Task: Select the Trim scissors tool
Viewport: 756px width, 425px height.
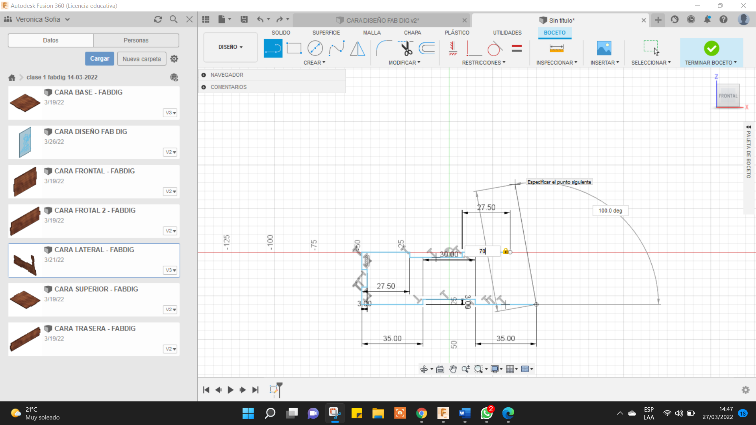Action: 406,49
